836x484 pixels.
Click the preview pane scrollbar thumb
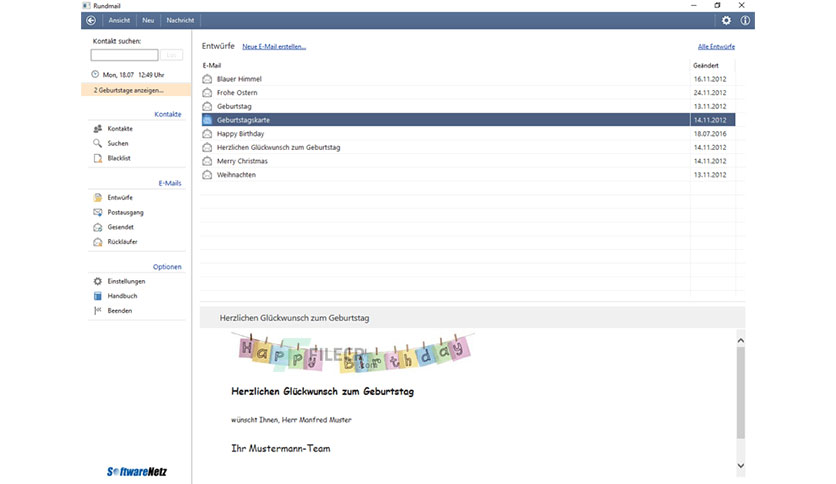pos(741,393)
